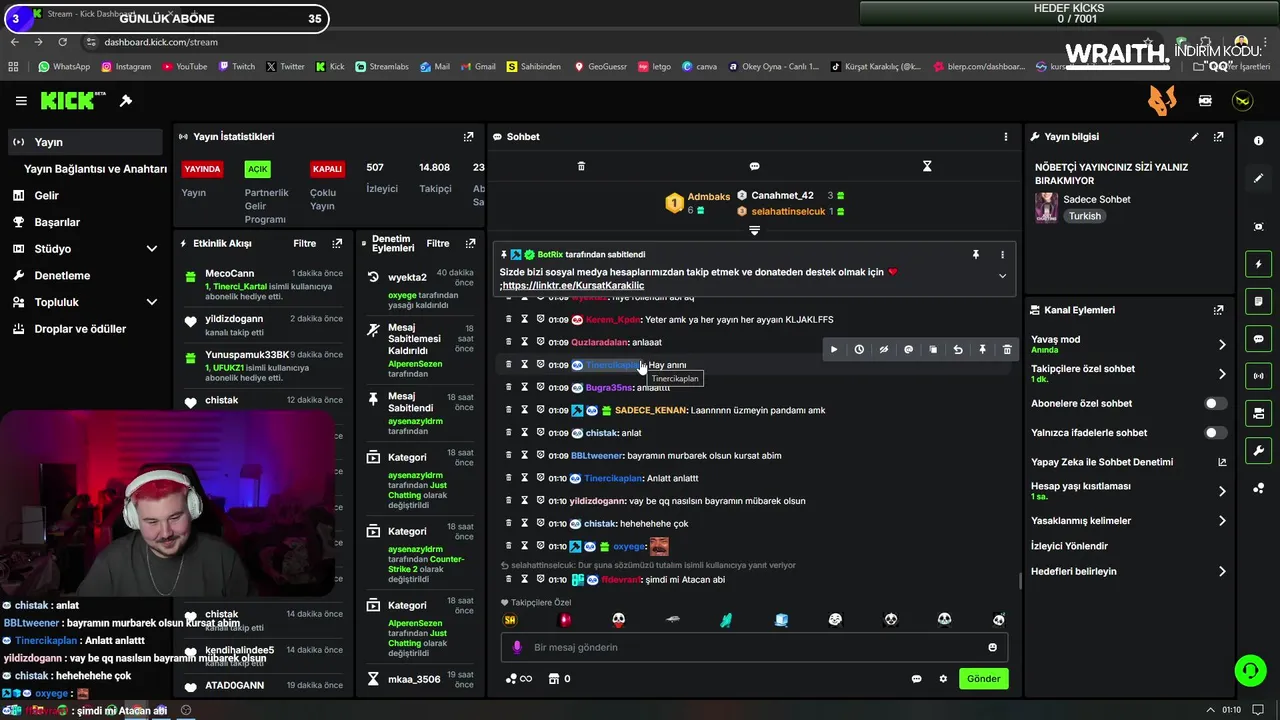This screenshot has height=720, width=1280.
Task: Click the play icon in the hovered message toolbar
Action: pos(834,350)
